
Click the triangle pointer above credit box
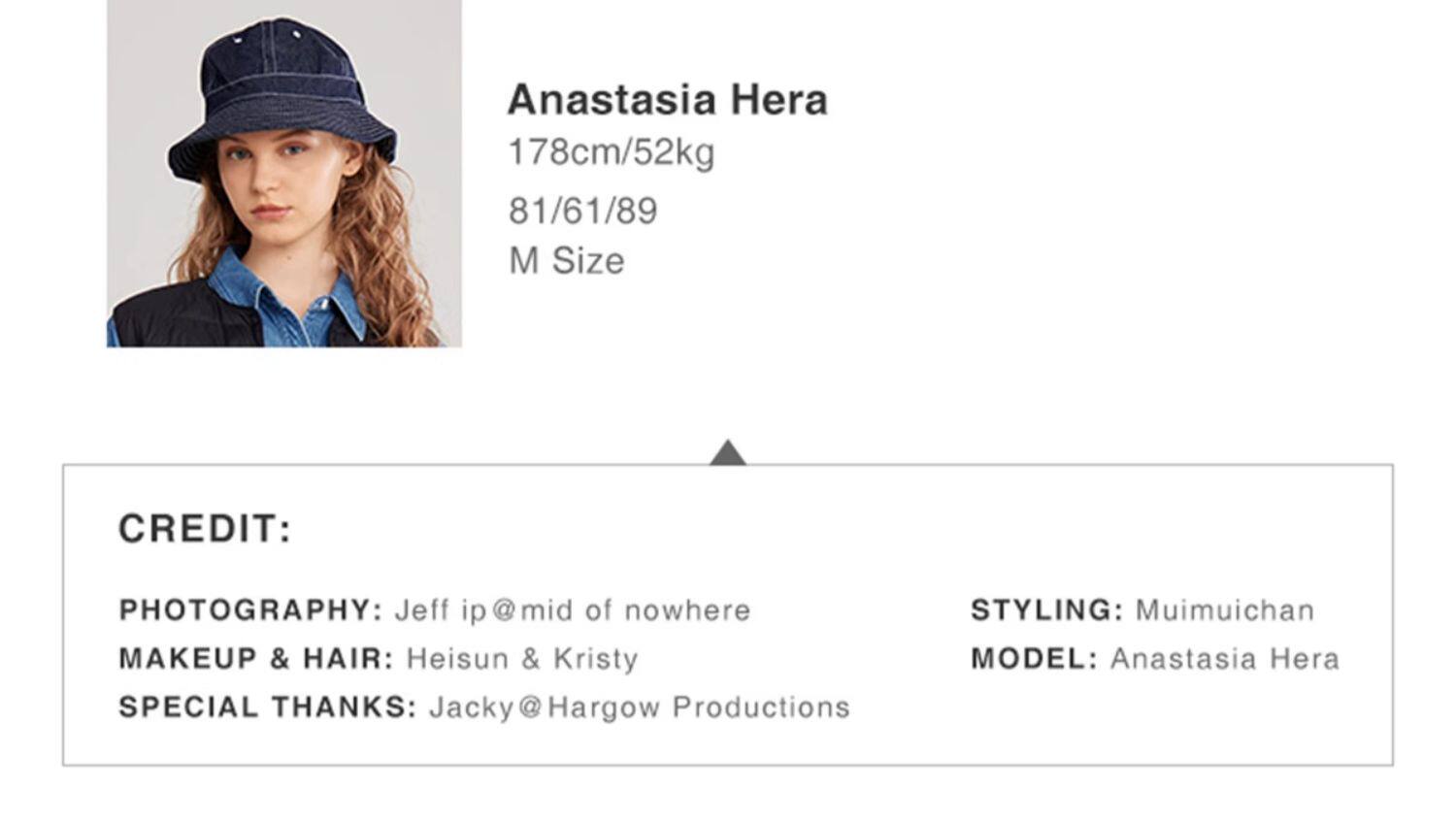[x=728, y=452]
